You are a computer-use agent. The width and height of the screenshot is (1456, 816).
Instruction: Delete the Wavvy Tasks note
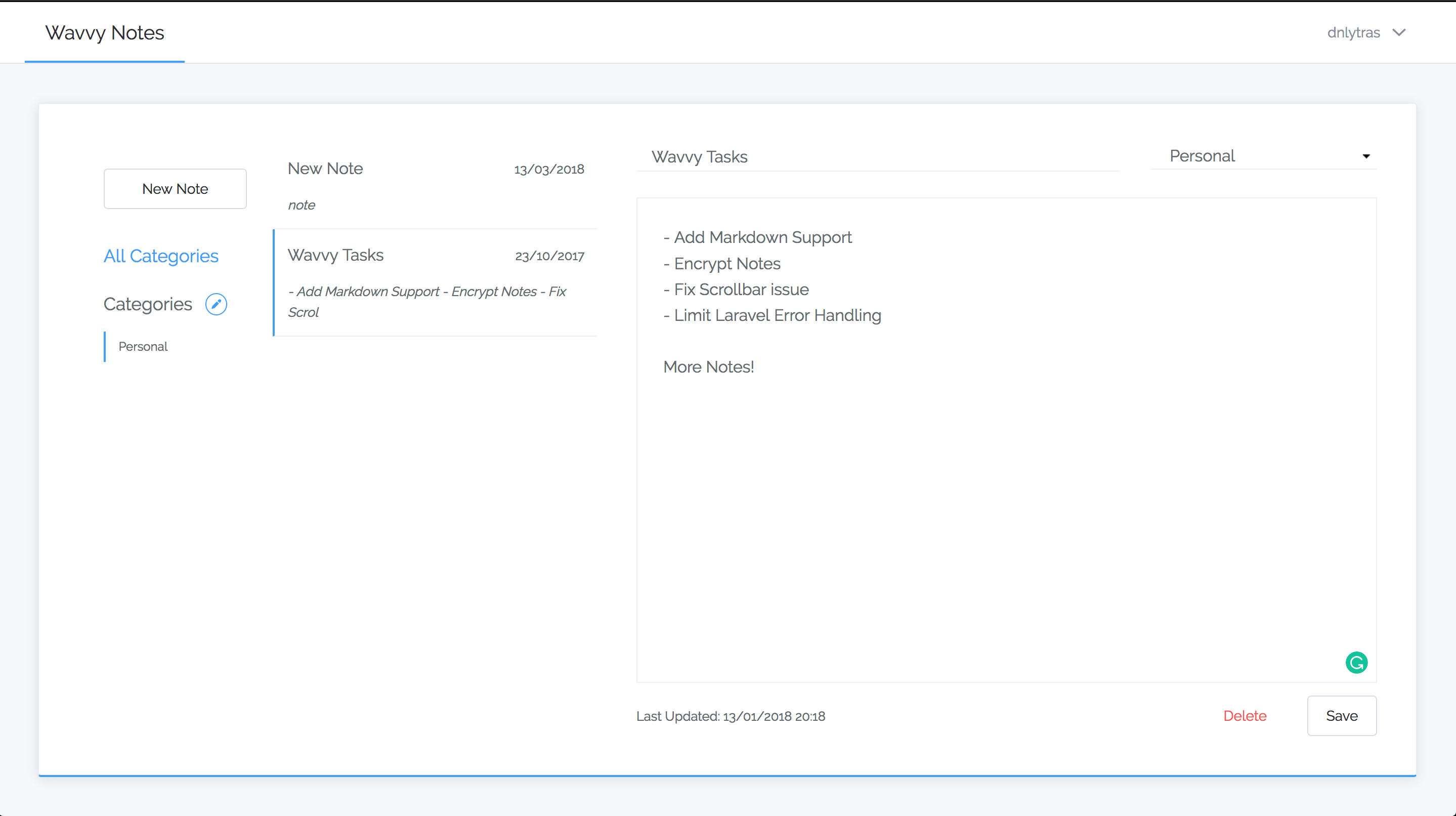1245,715
